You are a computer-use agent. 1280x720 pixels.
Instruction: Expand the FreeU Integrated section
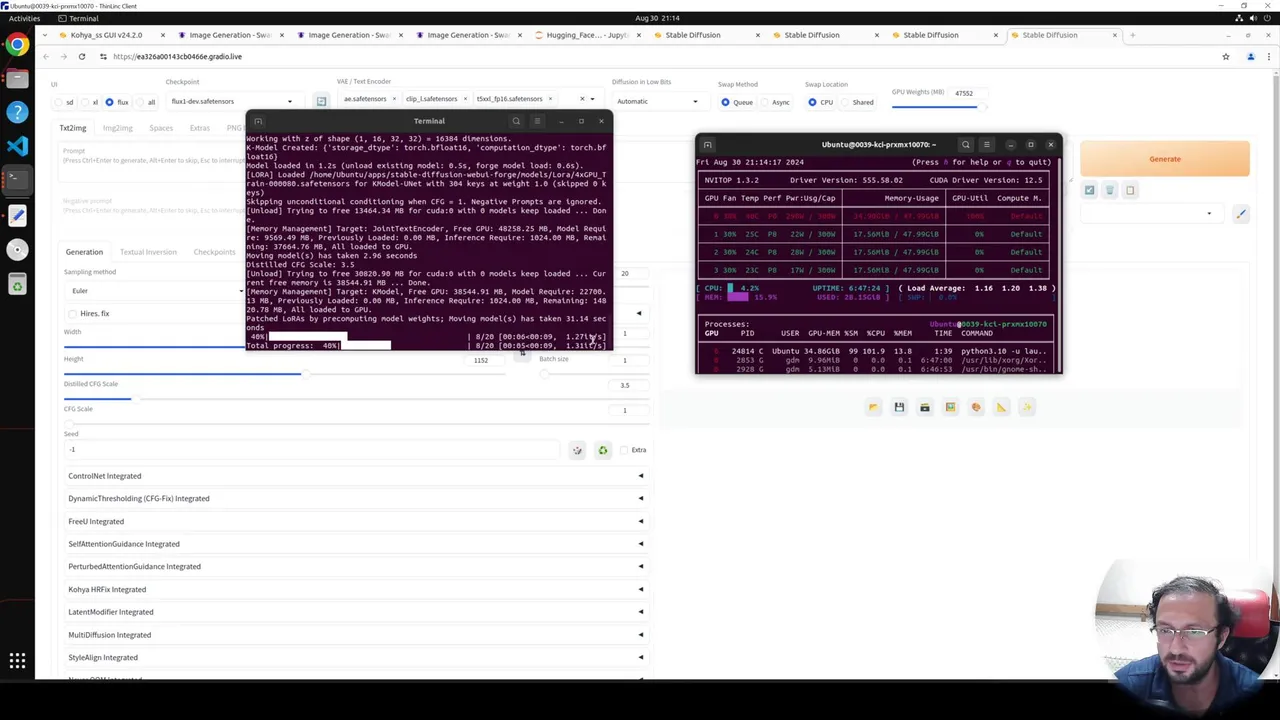click(355, 521)
